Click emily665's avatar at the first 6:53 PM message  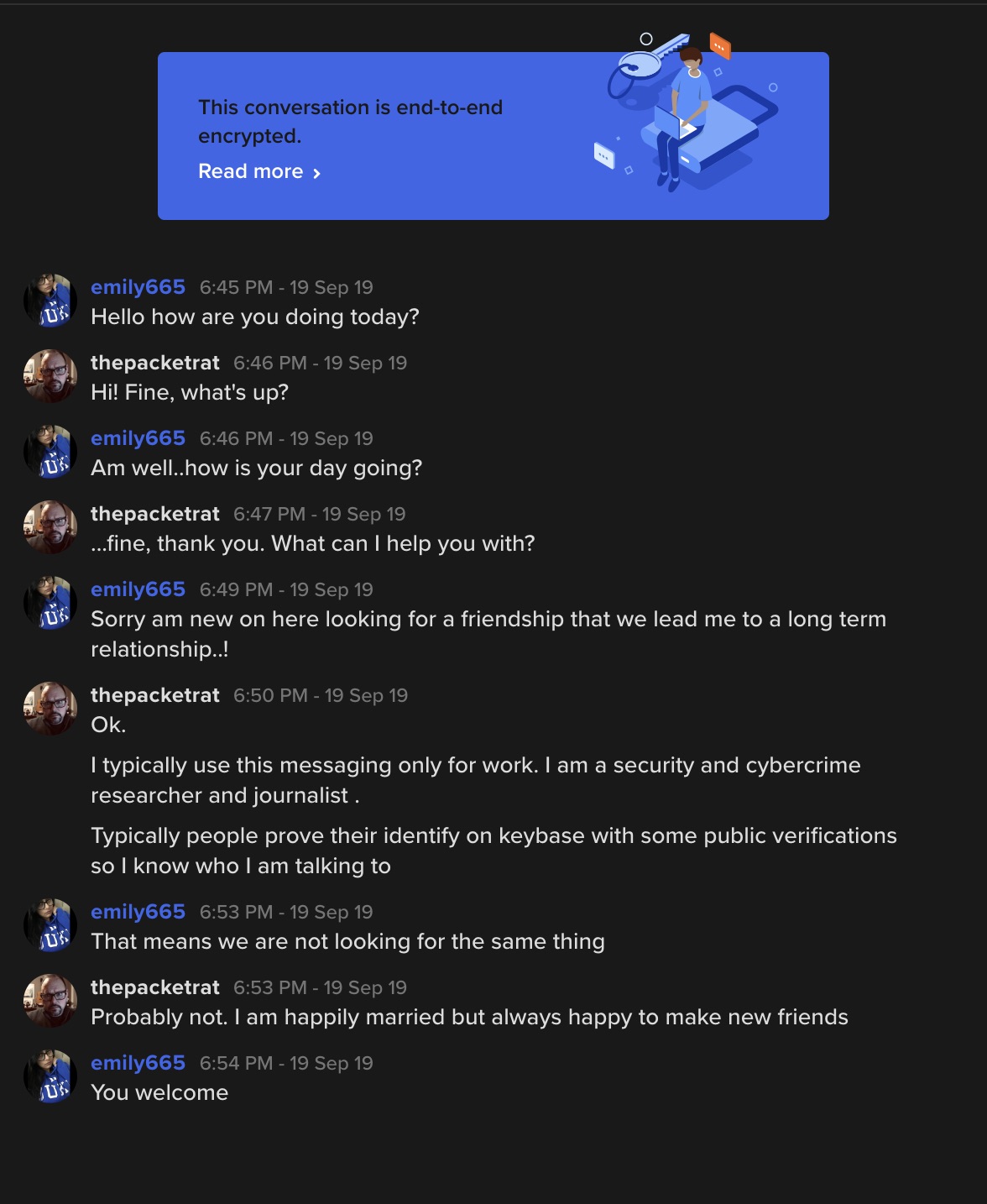(x=50, y=925)
